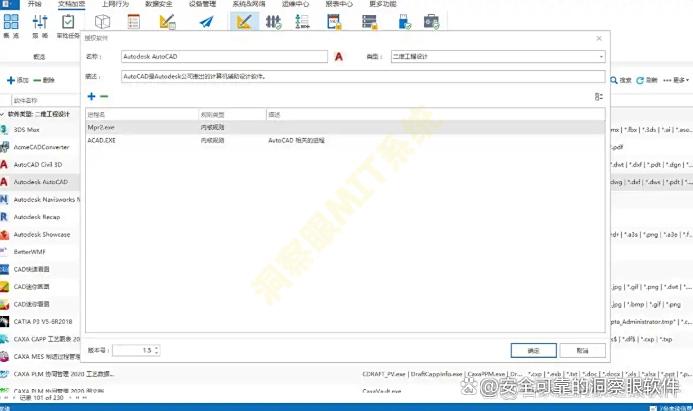Add a process with dialog plus icon
Image resolution: width=693 pixels, height=411 pixels.
tap(91, 96)
